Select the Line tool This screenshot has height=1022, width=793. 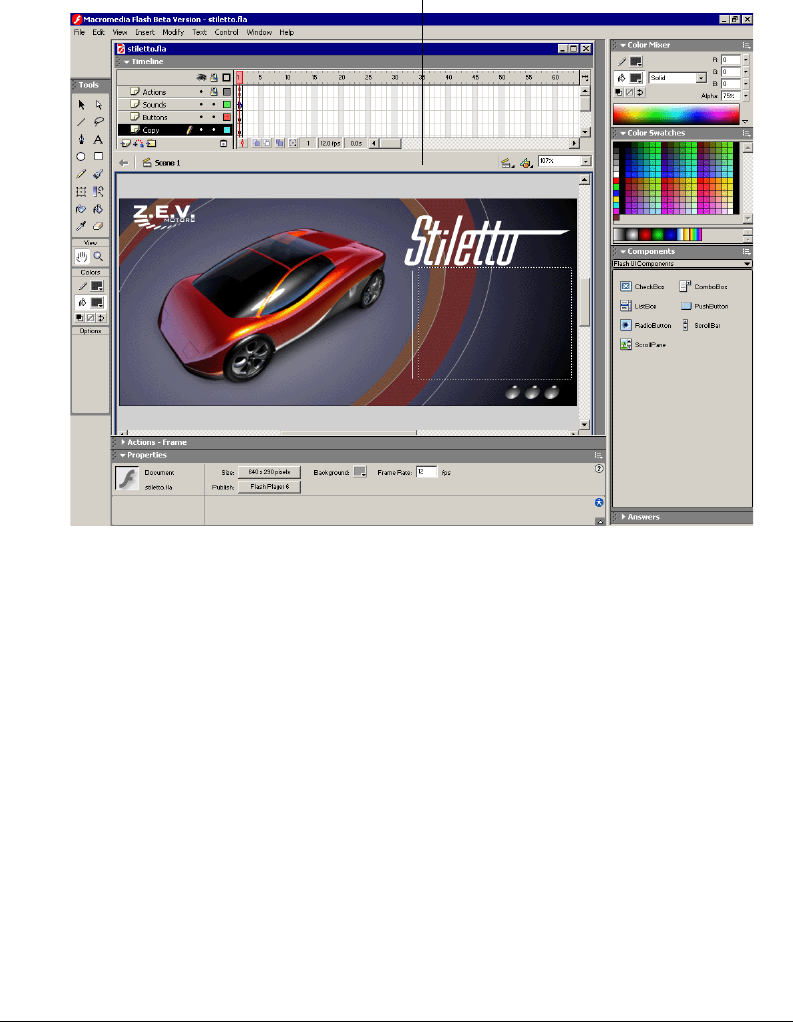tap(81, 122)
